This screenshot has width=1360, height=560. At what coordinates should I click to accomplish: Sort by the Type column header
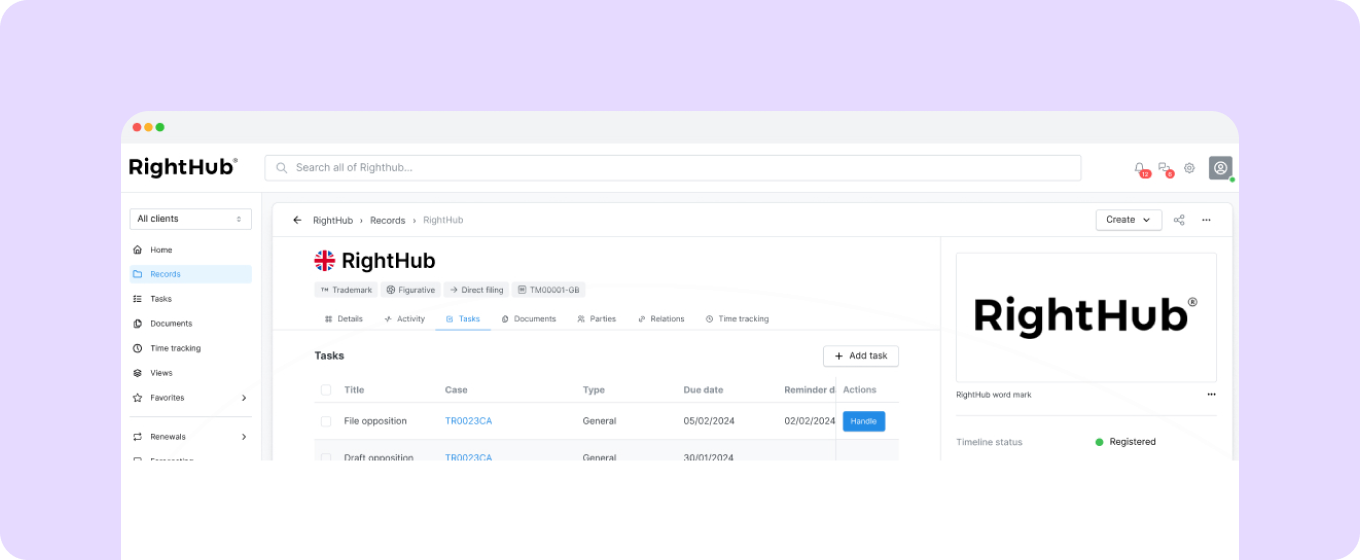(x=594, y=390)
